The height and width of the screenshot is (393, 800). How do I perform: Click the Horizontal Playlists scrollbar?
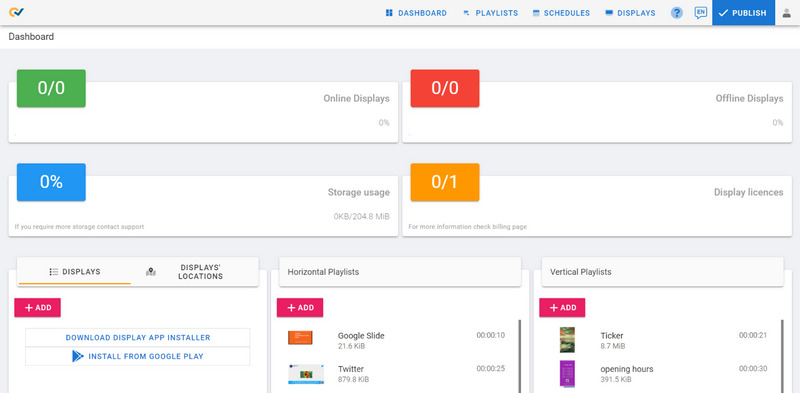[519, 356]
